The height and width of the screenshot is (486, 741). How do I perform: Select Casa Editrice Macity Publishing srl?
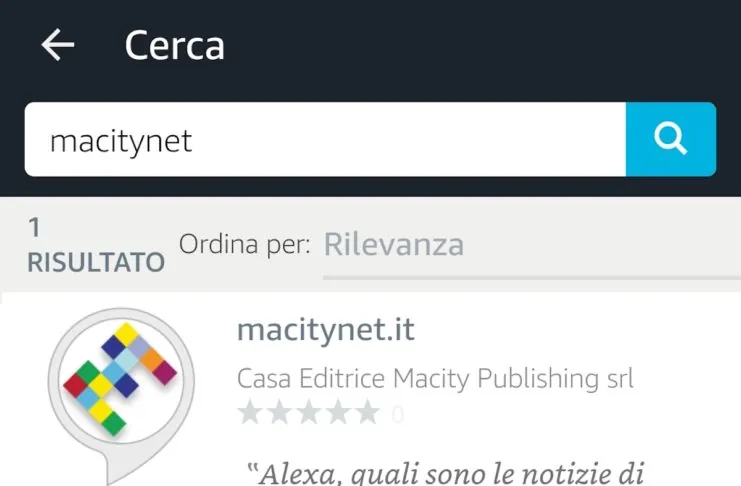[435, 379]
